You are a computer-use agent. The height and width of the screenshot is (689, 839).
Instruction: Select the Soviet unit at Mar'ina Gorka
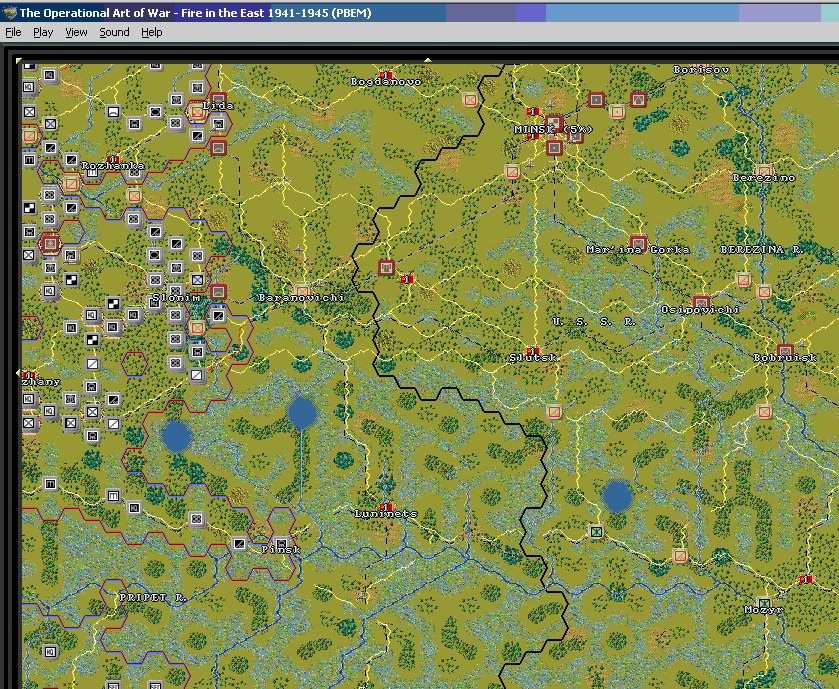[638, 243]
